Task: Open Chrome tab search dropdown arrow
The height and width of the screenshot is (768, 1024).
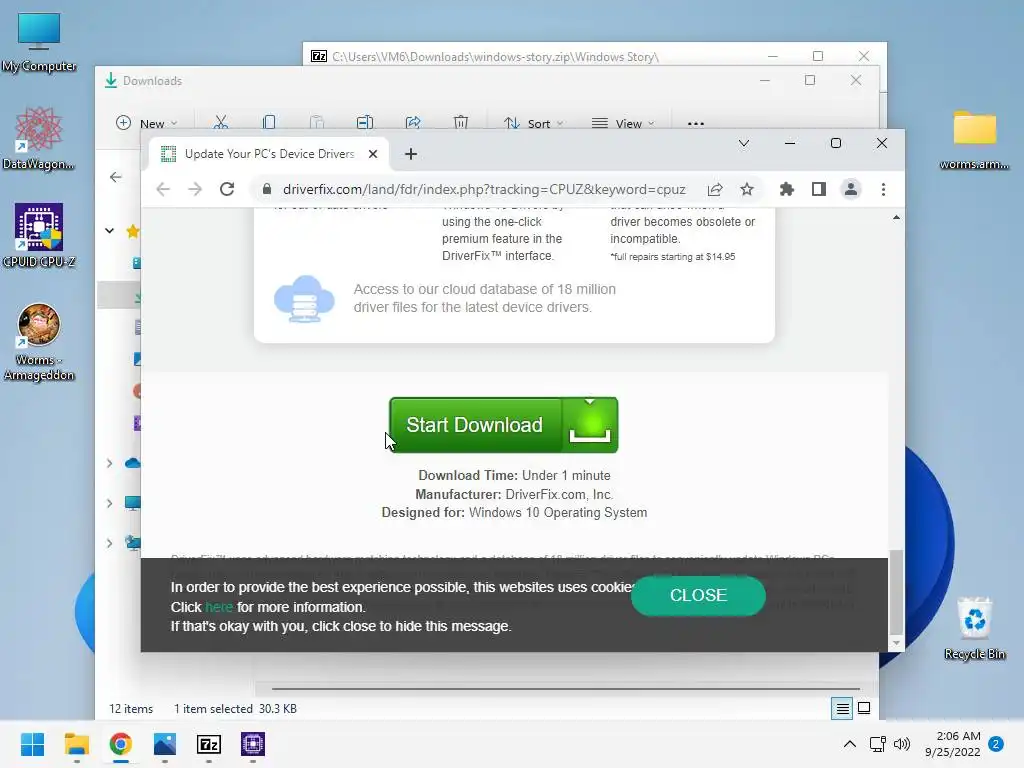Action: point(744,143)
